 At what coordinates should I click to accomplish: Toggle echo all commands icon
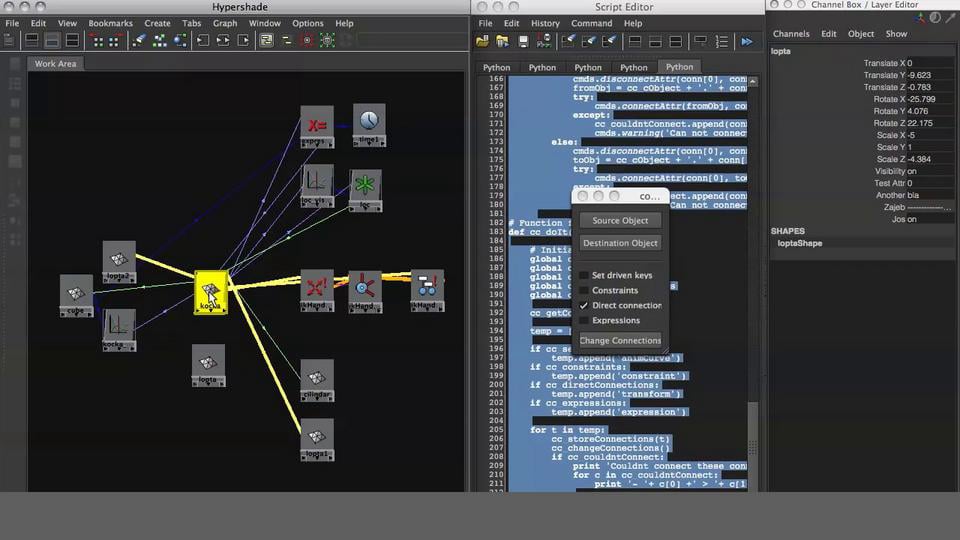pyautogui.click(x=701, y=42)
